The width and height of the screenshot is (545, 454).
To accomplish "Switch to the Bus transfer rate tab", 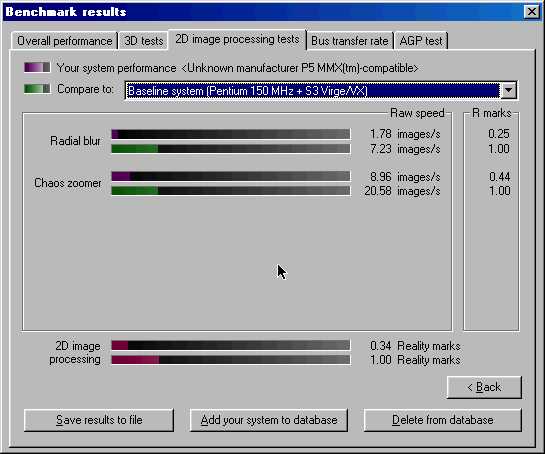I will [349, 41].
